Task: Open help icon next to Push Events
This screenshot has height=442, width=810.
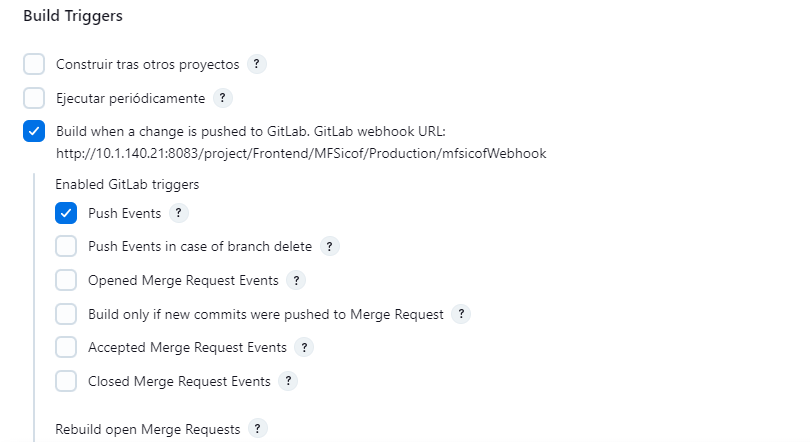Action: [x=178, y=213]
